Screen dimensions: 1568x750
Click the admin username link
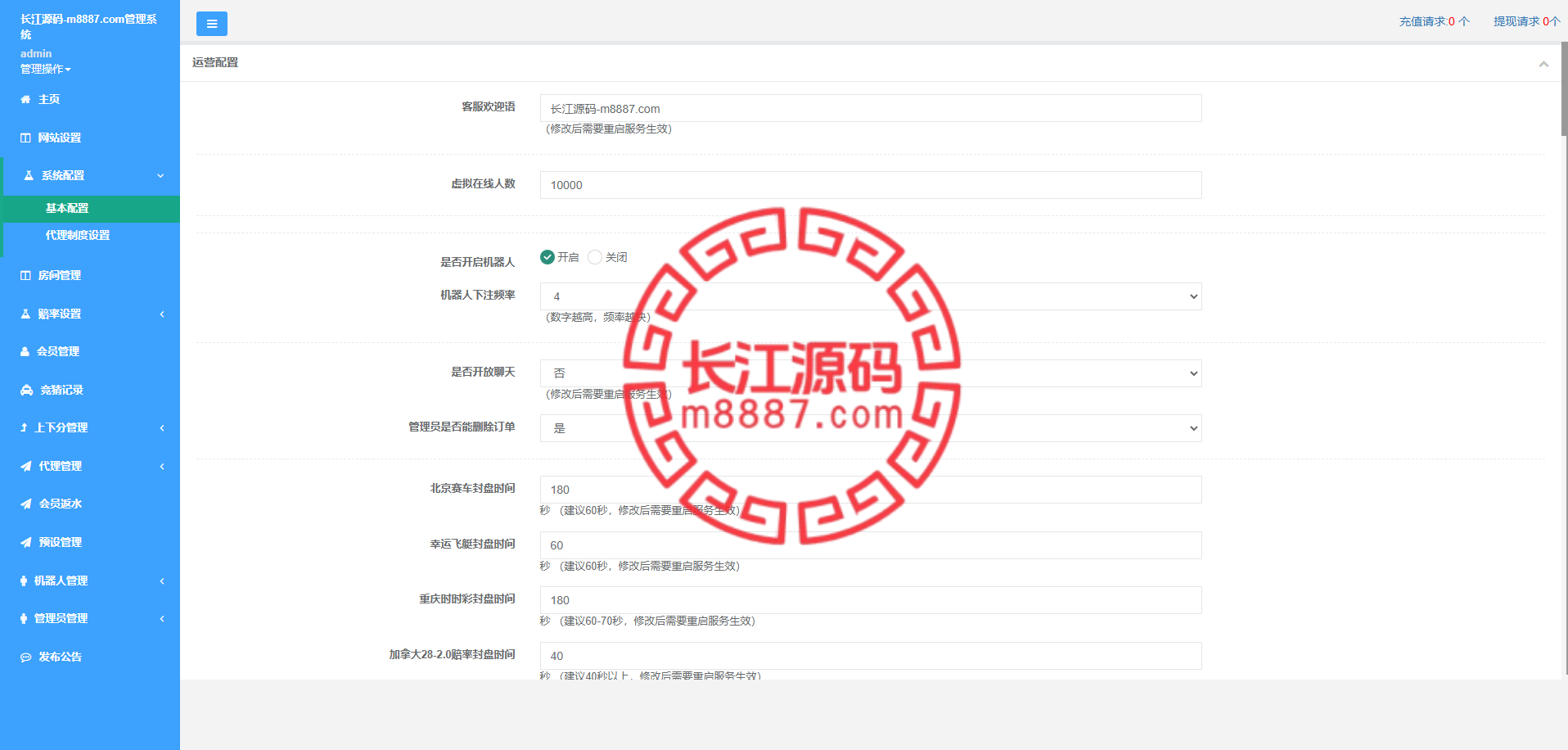[x=36, y=53]
